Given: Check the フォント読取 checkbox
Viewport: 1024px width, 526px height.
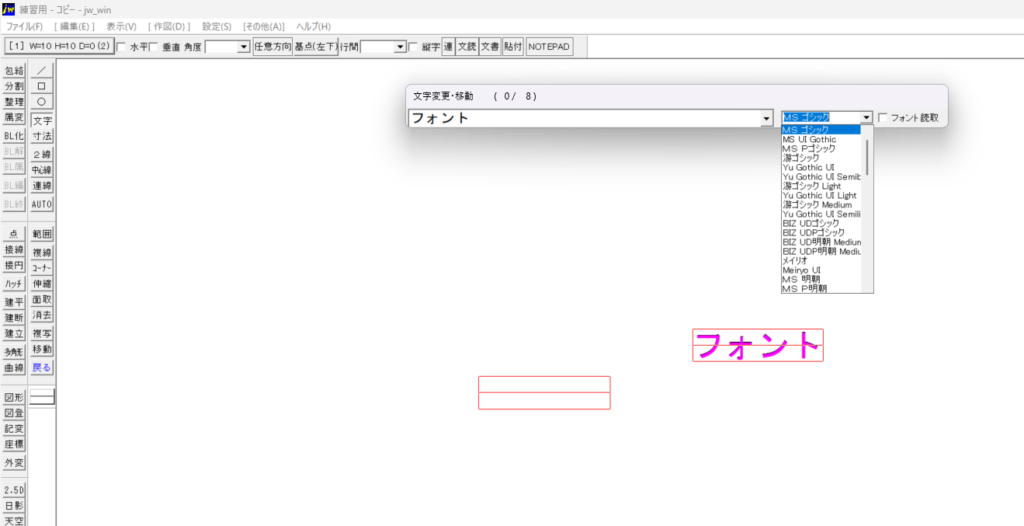Looking at the screenshot, I should point(883,118).
